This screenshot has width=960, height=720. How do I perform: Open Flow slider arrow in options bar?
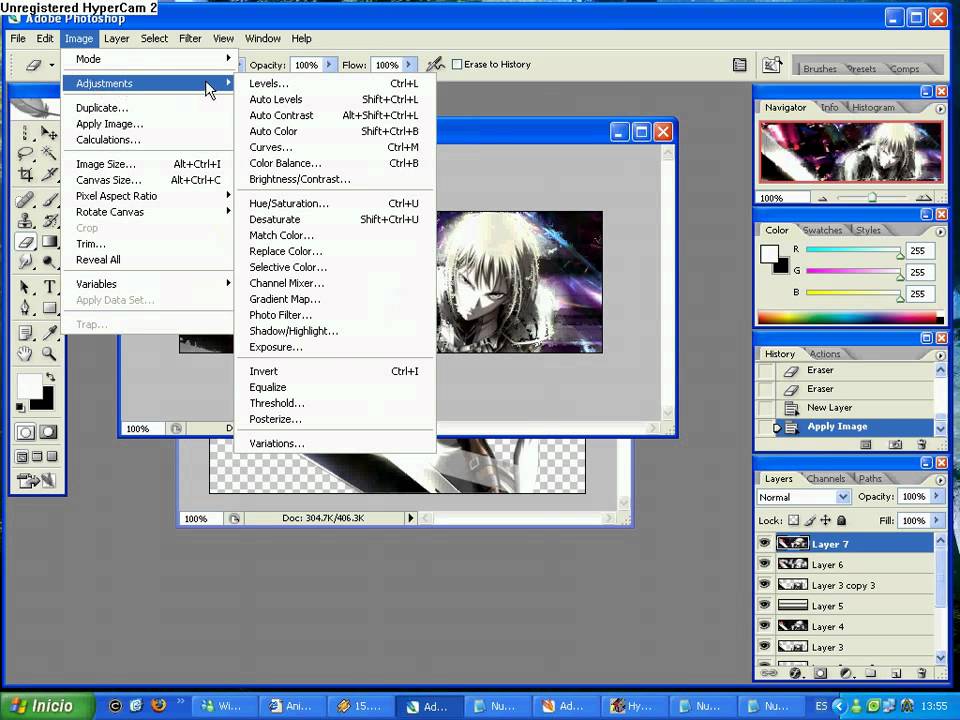click(409, 64)
